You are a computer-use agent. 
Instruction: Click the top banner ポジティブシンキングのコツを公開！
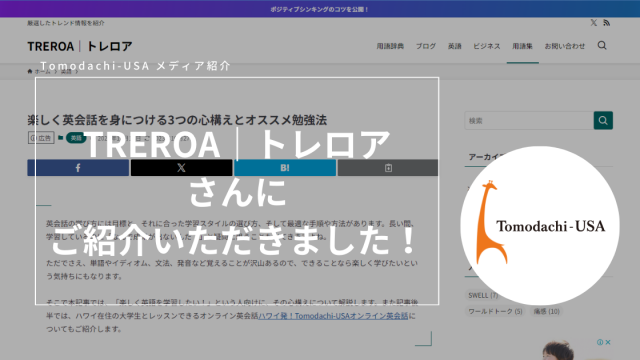point(320,9)
